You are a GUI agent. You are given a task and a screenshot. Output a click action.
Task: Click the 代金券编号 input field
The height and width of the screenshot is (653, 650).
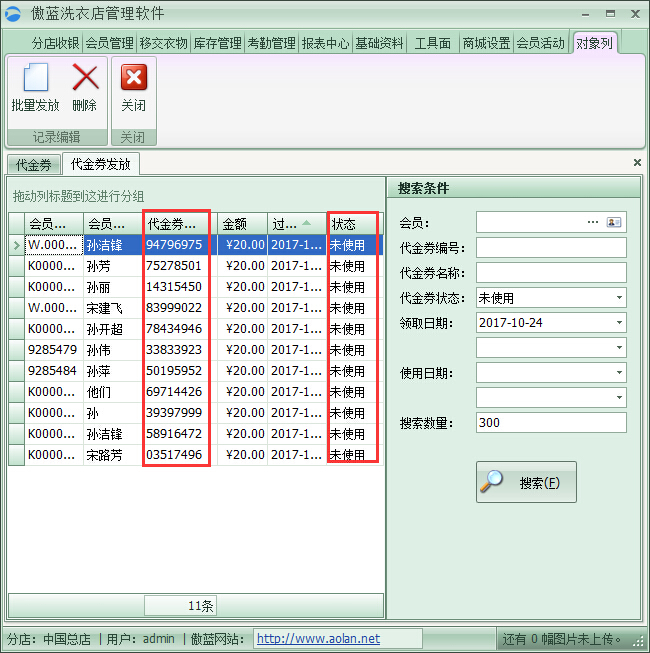pos(551,248)
